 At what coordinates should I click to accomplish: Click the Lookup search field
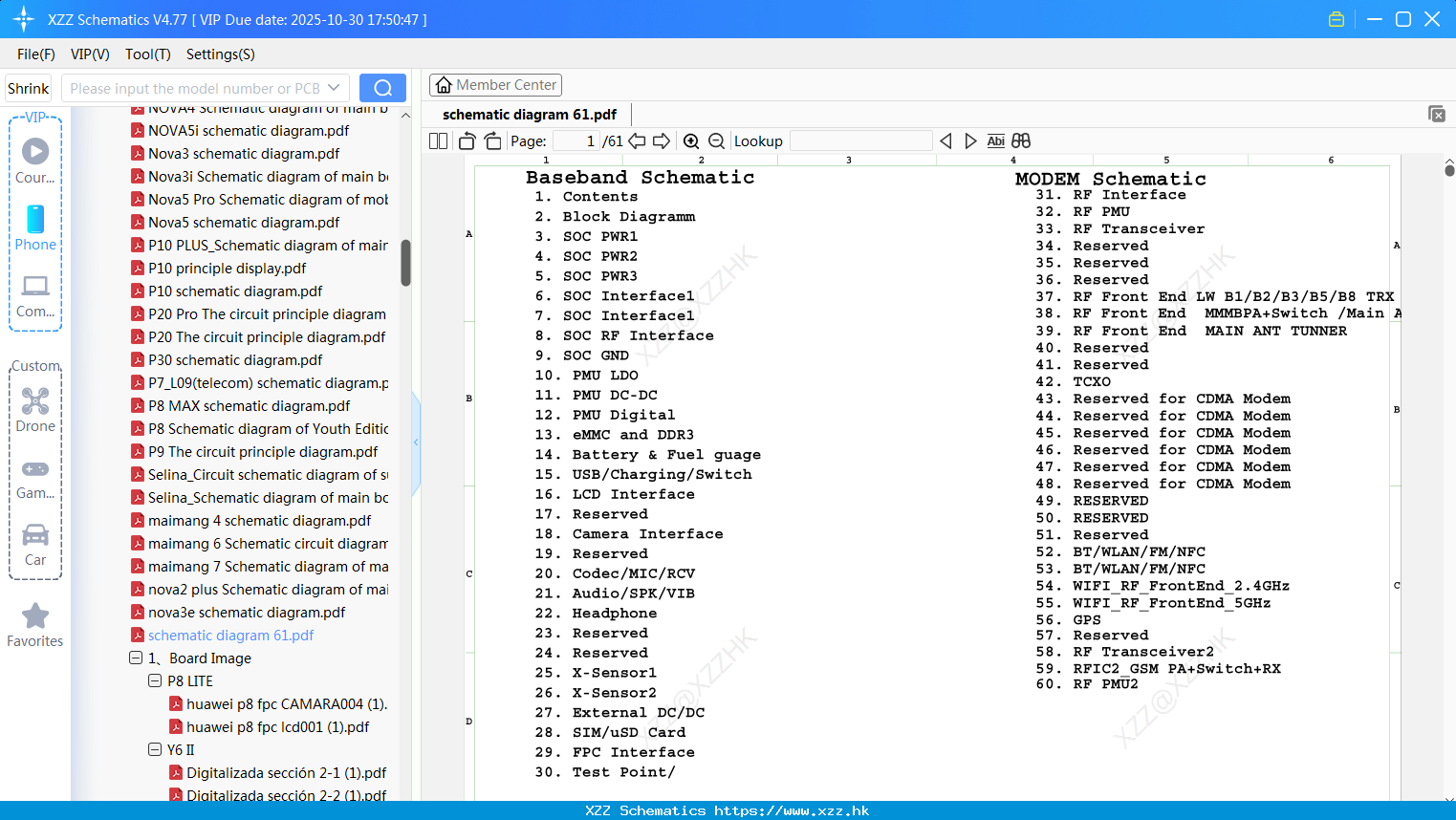point(861,140)
